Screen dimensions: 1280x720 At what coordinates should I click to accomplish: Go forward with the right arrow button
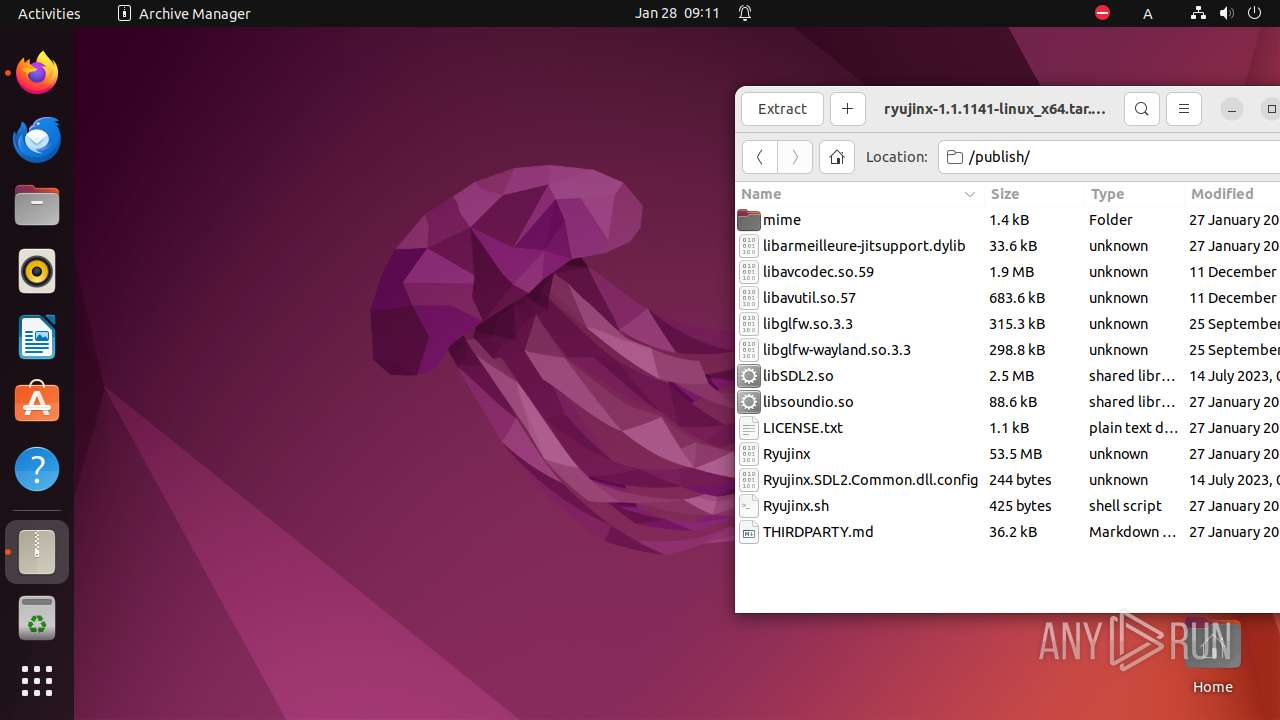795,157
